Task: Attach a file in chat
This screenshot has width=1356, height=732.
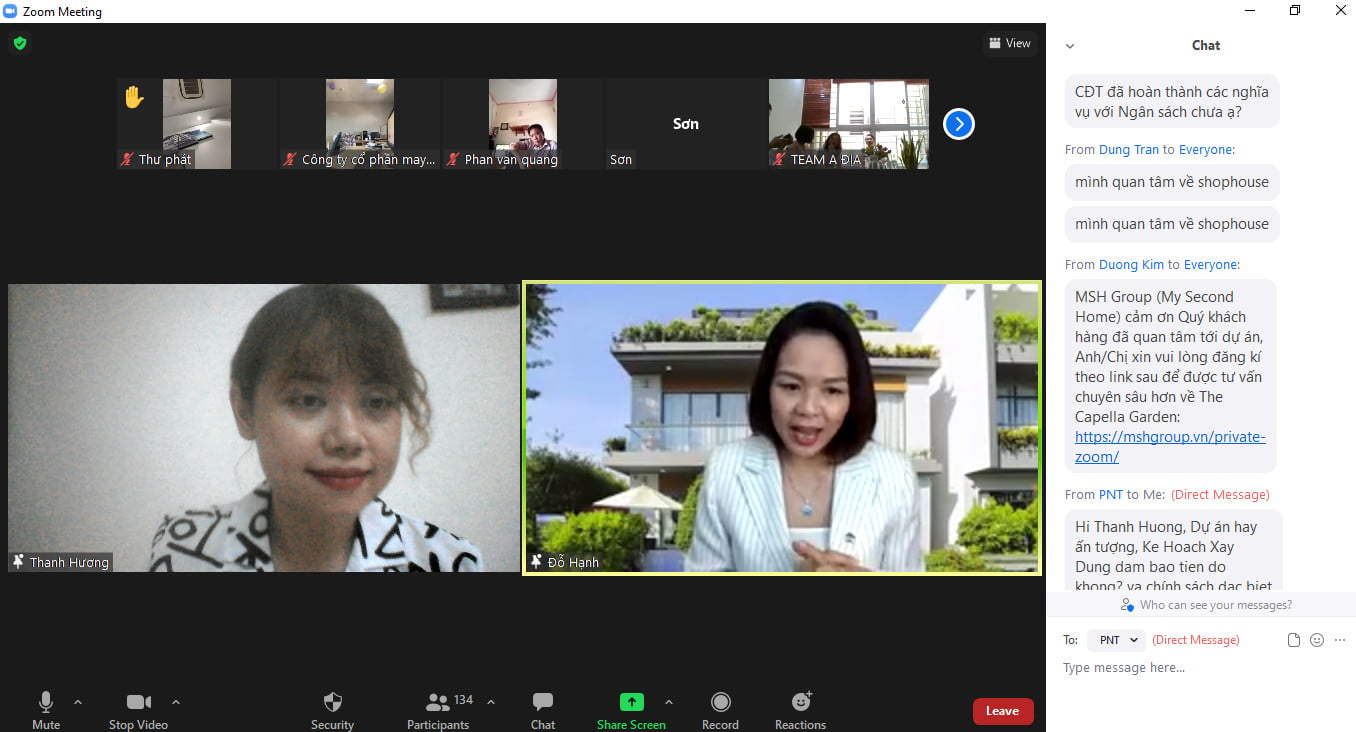Action: [1294, 640]
